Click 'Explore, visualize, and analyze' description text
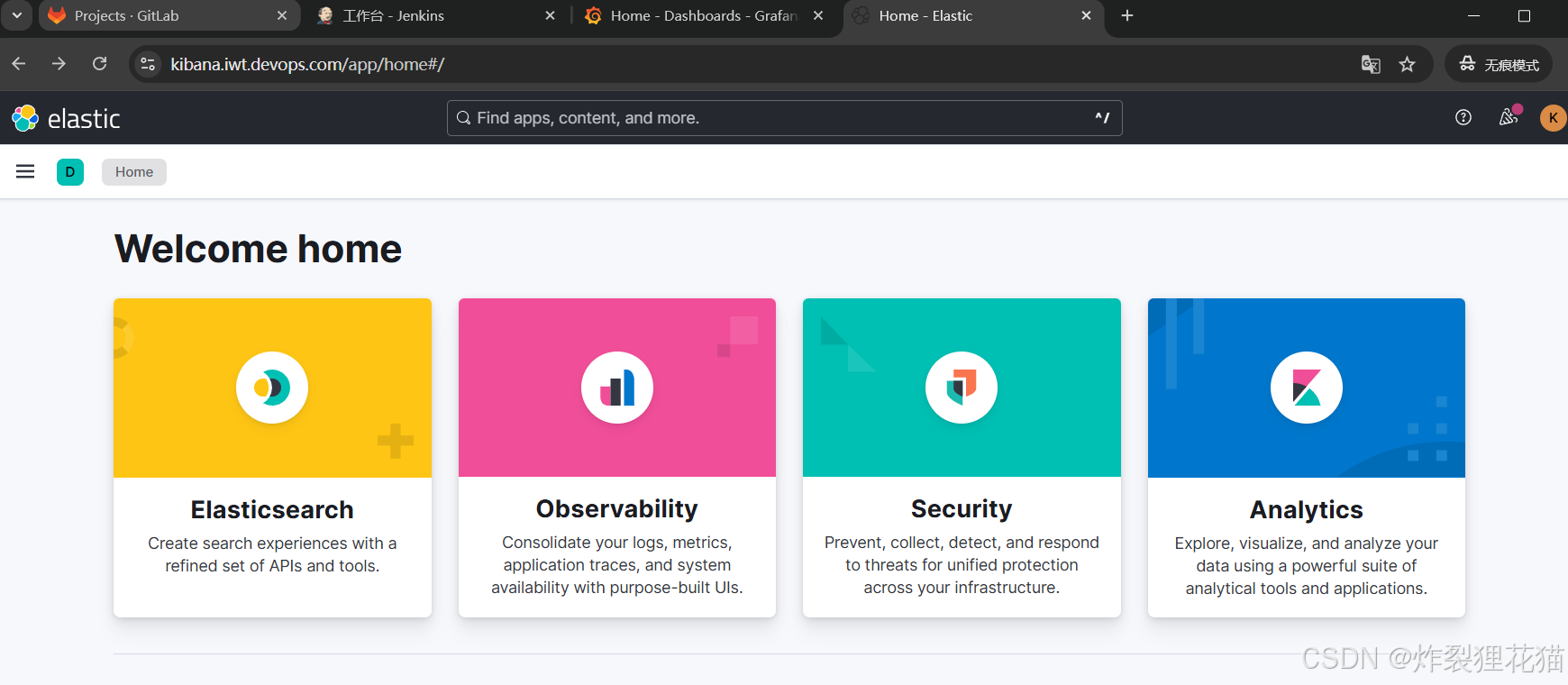1568x685 pixels. tap(1307, 566)
